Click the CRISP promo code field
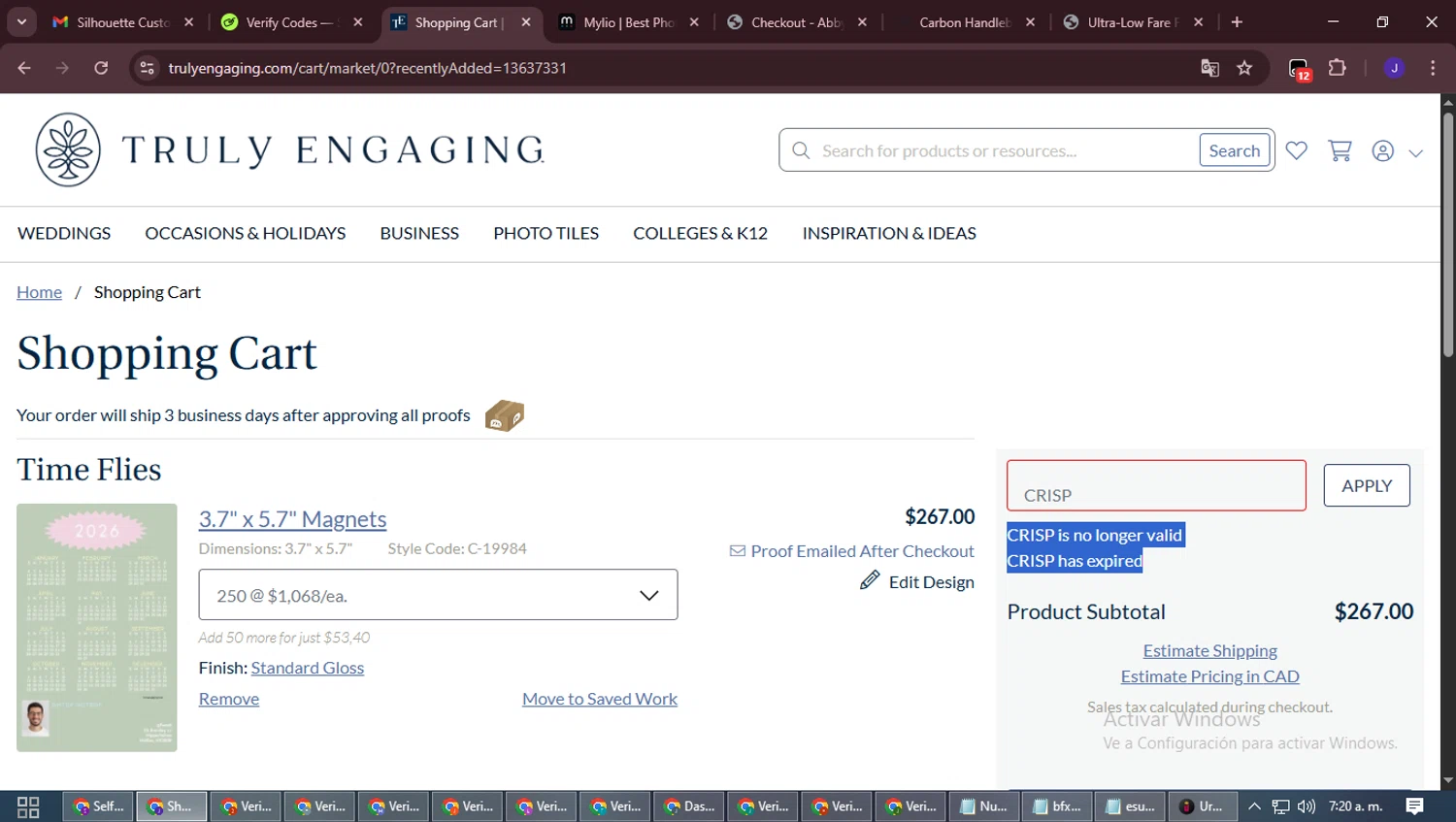 click(1156, 485)
